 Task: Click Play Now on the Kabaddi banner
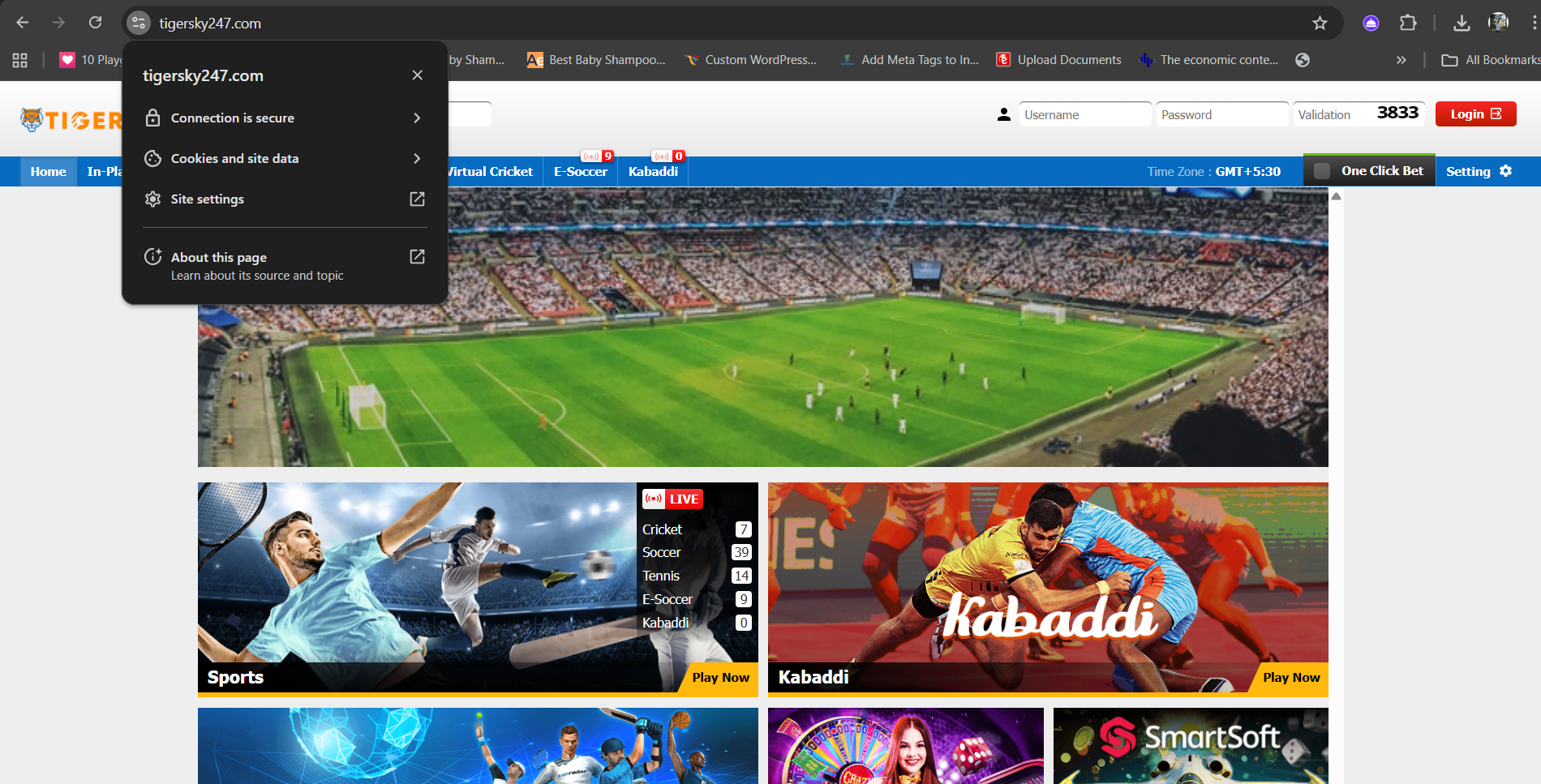(x=1290, y=678)
